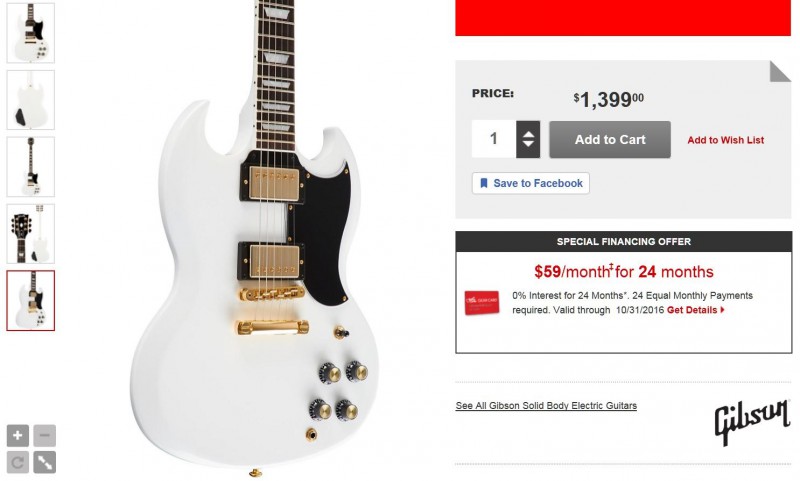Click the quantity input field
800x481 pixels.
(494, 139)
